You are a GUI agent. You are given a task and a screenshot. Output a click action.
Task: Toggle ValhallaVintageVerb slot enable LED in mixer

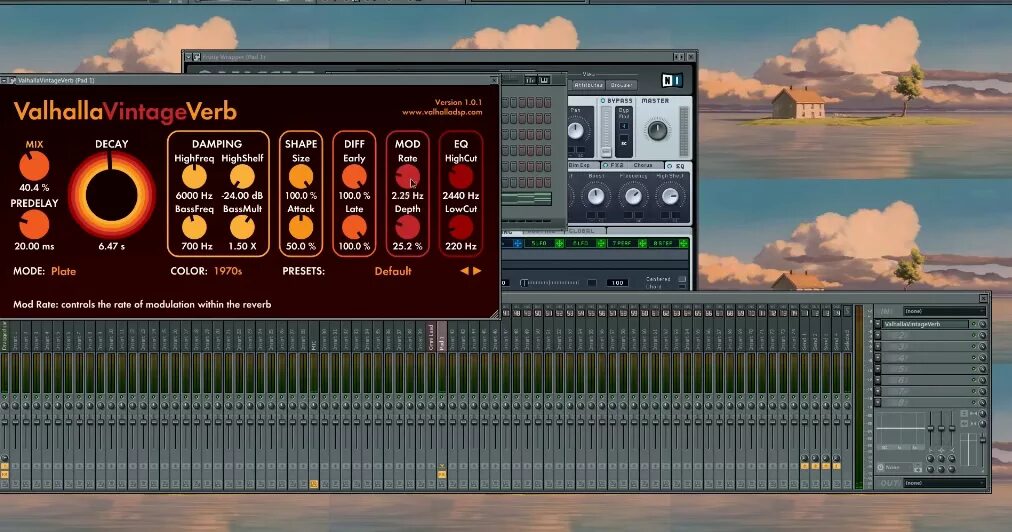click(x=973, y=324)
